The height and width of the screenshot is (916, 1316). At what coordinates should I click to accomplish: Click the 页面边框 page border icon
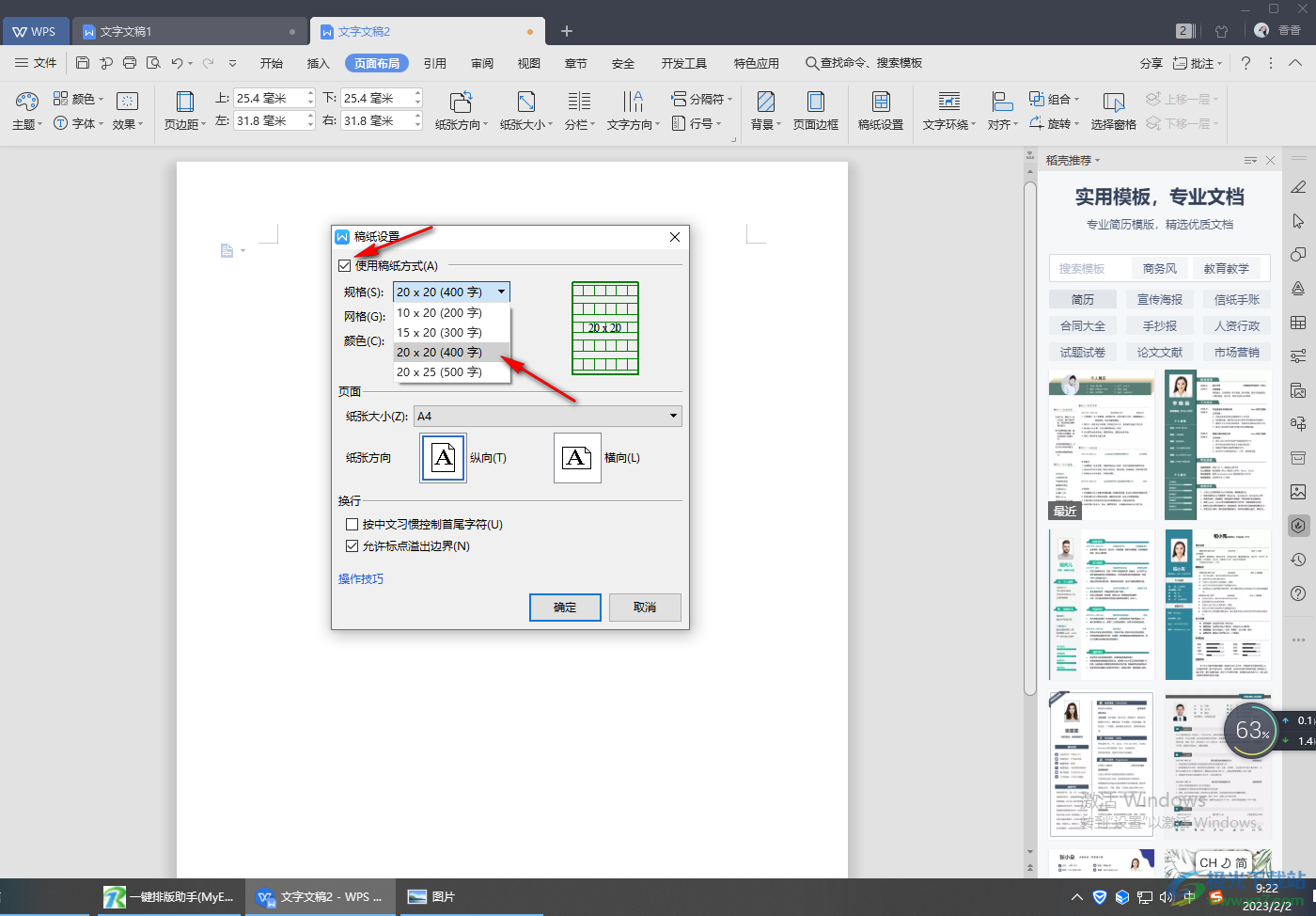(x=816, y=102)
